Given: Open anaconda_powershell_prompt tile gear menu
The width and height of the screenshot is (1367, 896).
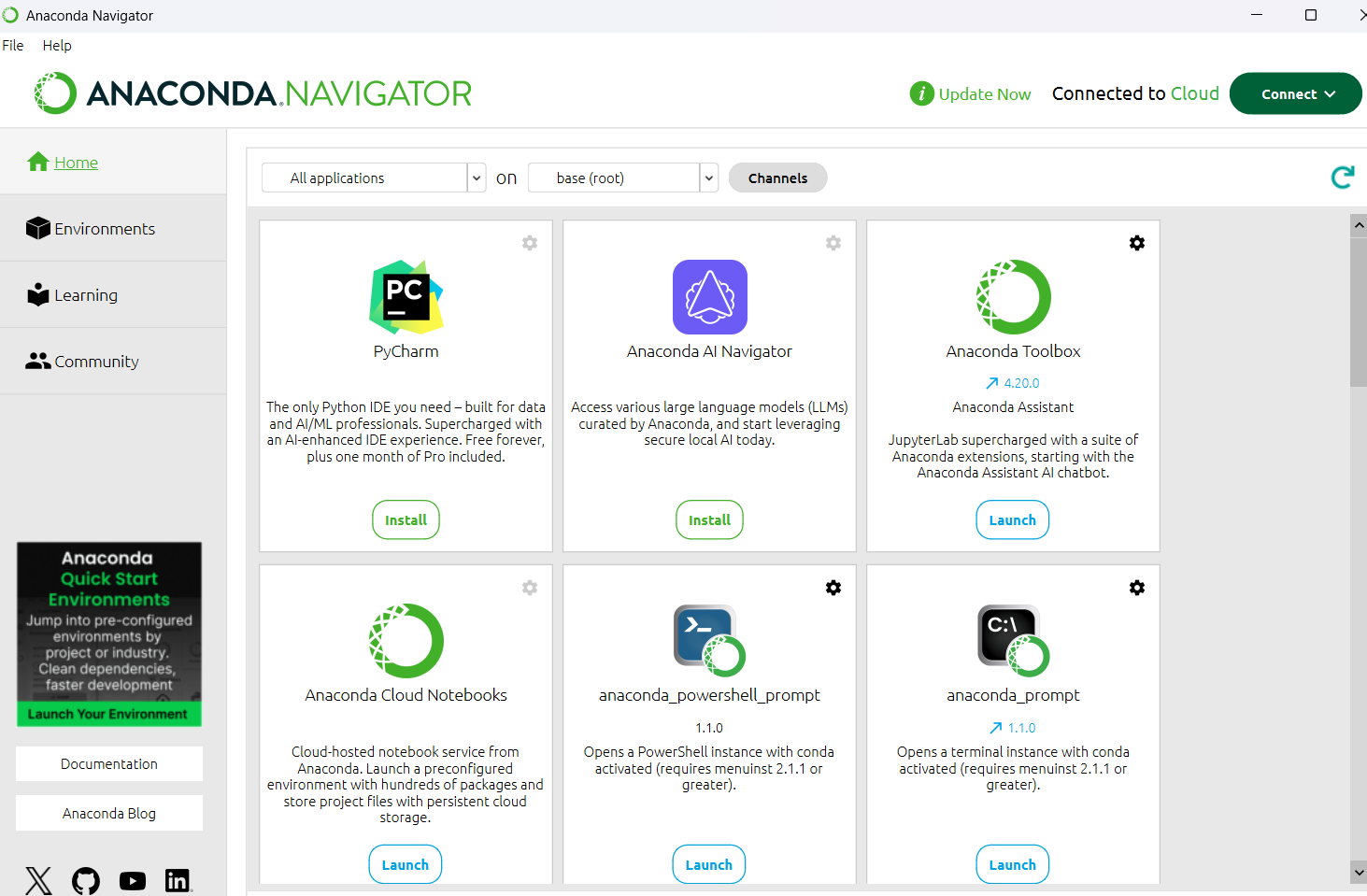Looking at the screenshot, I should [833, 588].
